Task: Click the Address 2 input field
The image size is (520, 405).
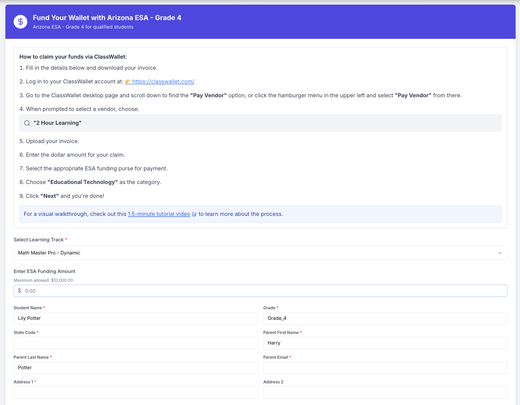Action: (385, 392)
